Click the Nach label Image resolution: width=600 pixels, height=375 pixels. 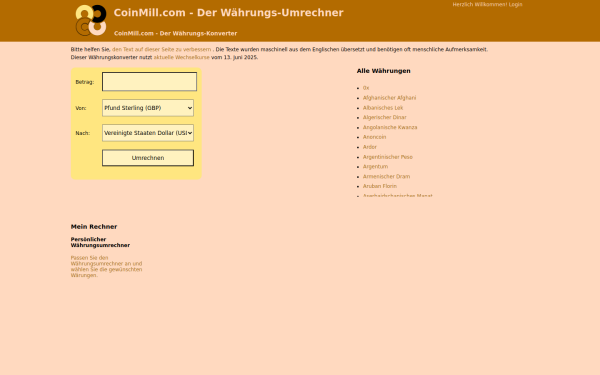pyautogui.click(x=83, y=133)
